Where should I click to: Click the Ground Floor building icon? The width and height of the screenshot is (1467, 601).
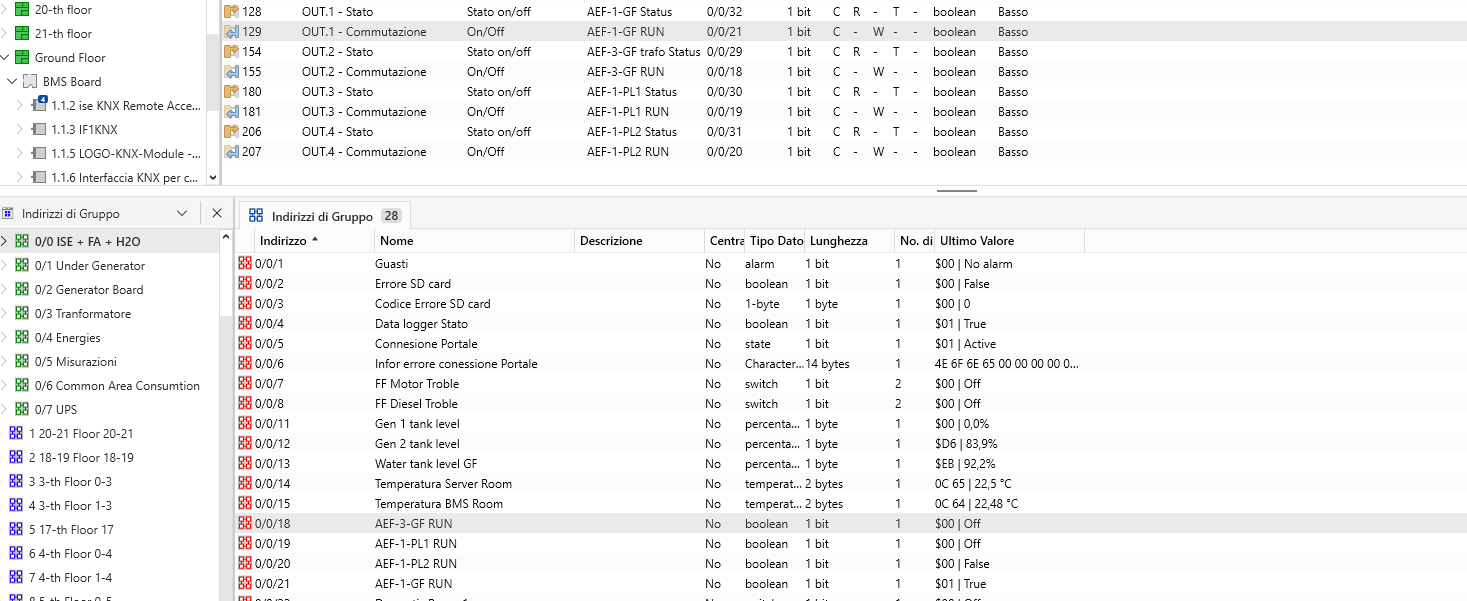click(22, 58)
